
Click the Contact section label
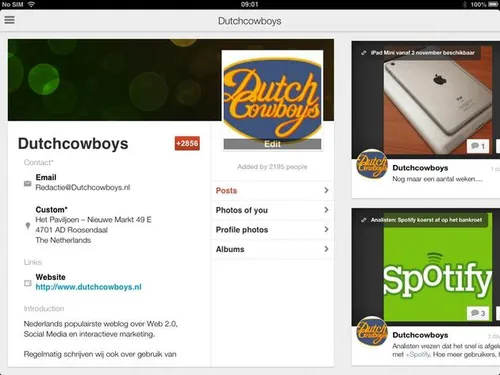click(38, 162)
